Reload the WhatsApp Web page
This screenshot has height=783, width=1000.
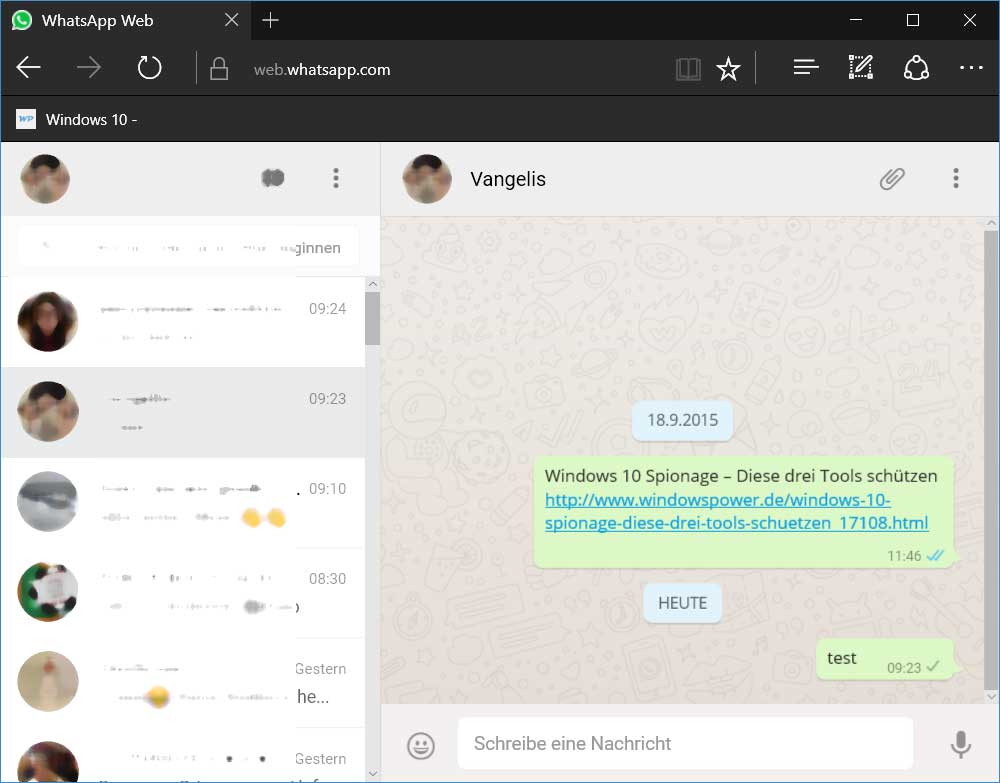tap(149, 68)
